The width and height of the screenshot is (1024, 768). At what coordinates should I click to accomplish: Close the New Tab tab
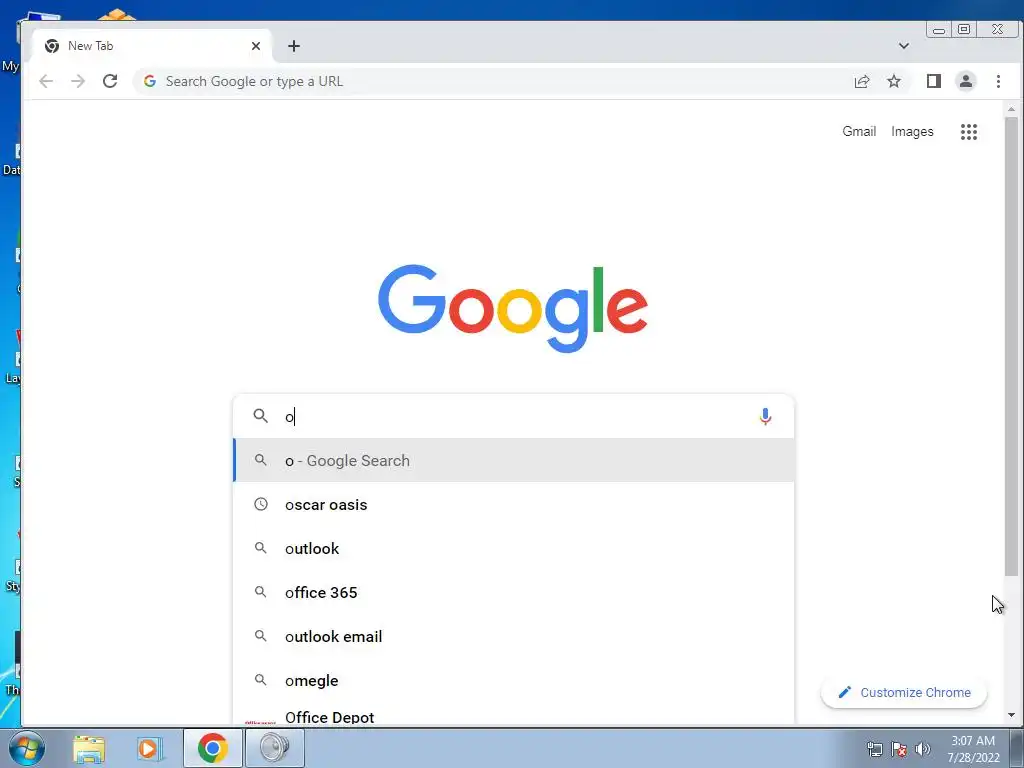pos(255,46)
